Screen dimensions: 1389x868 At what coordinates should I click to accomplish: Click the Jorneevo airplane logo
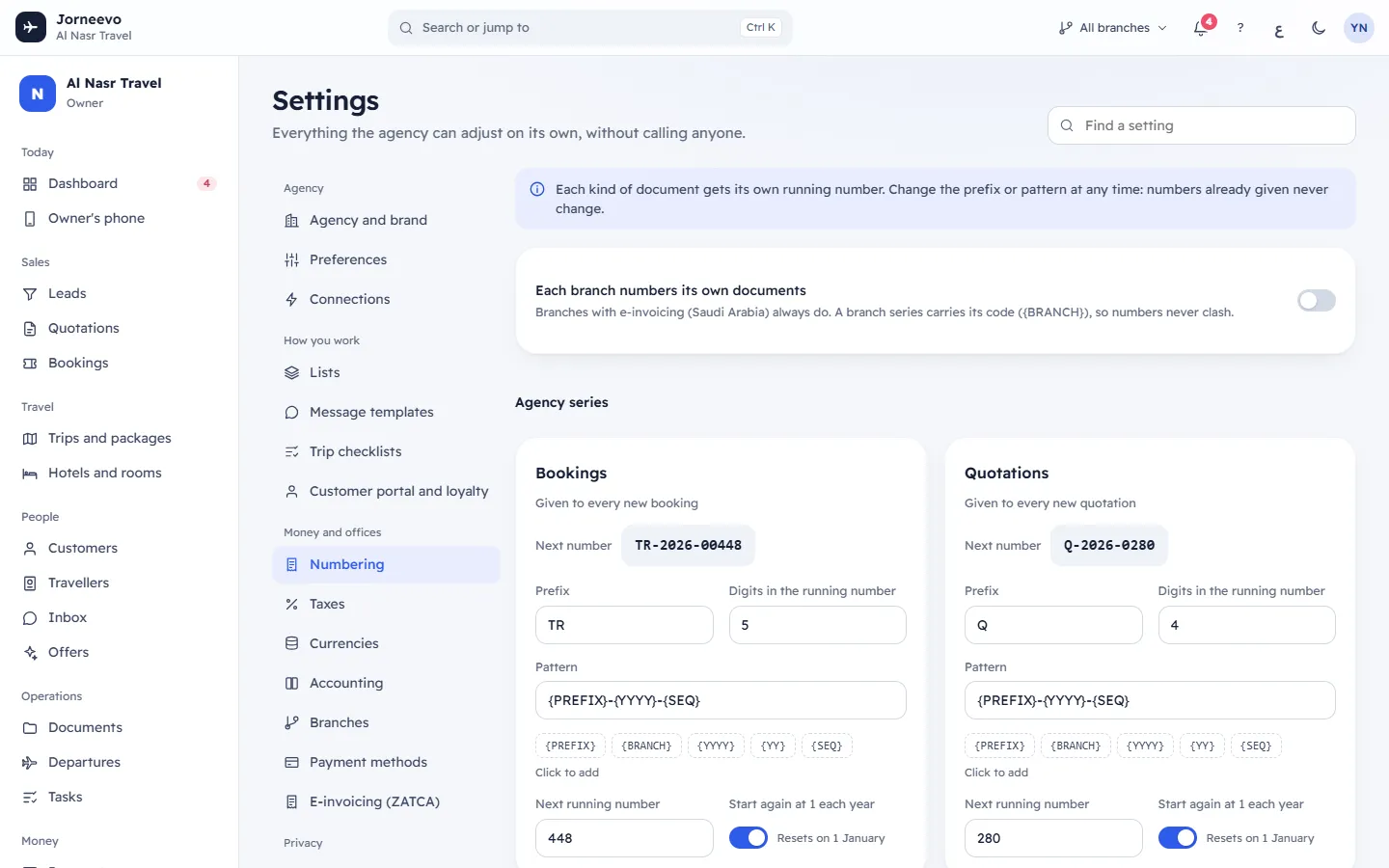(x=31, y=28)
